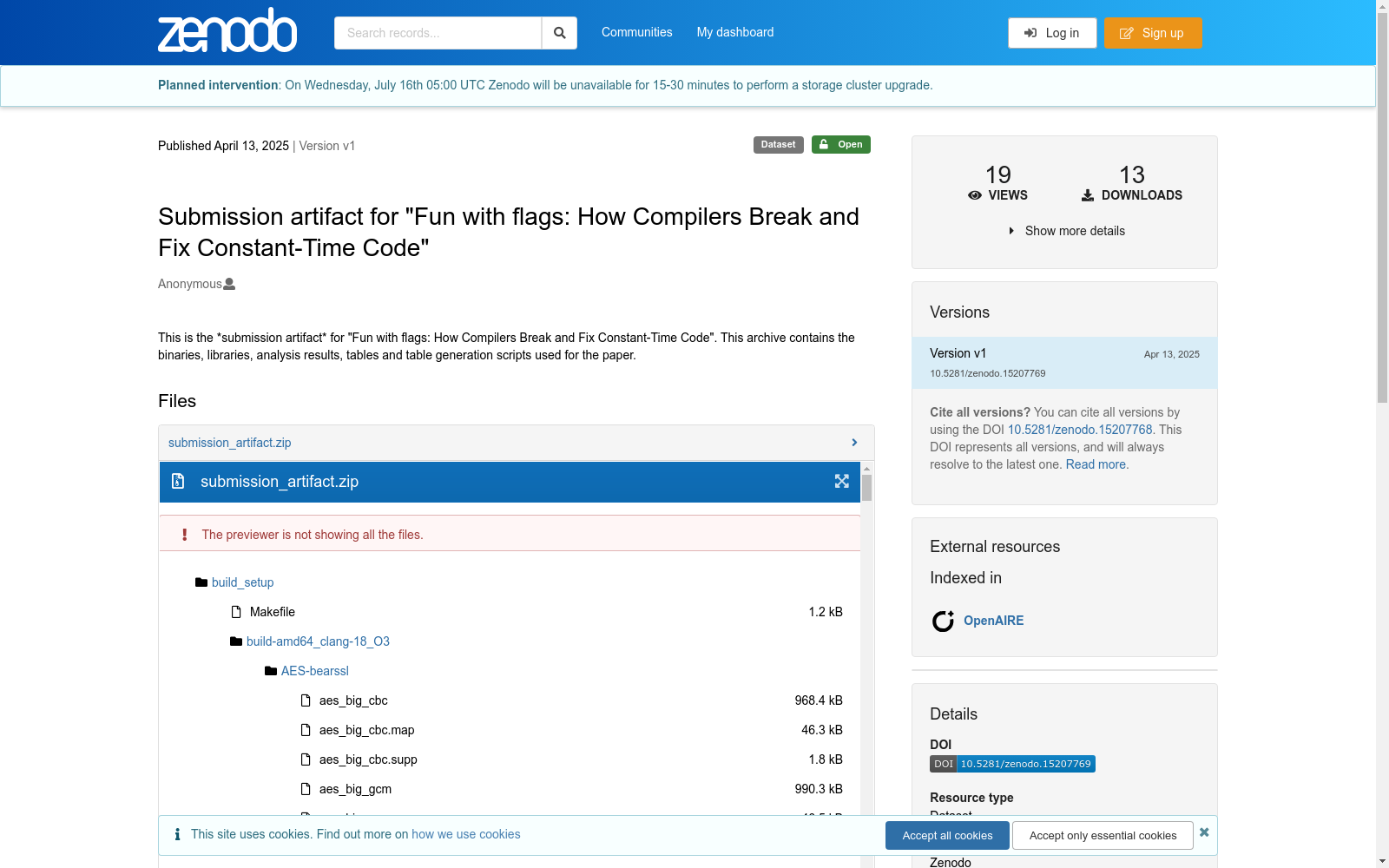Click the info icon in cookie notice

[177, 834]
